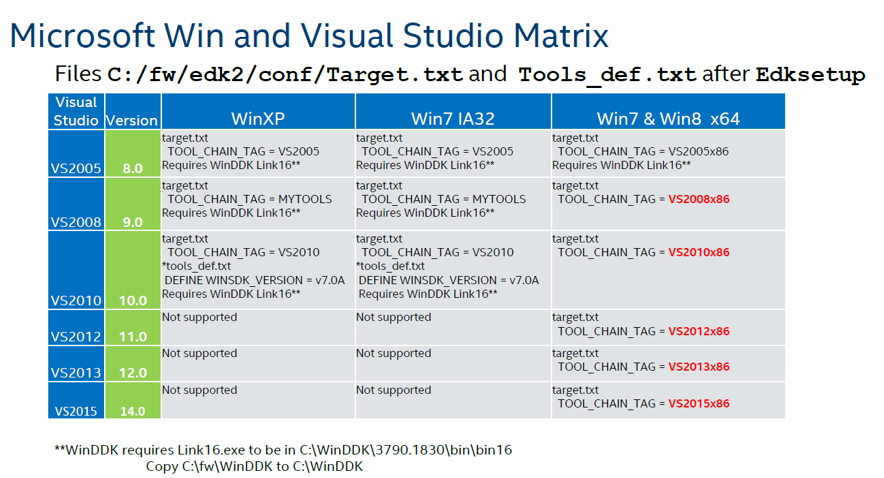Click the red "VS2015x86" tag

tap(699, 403)
